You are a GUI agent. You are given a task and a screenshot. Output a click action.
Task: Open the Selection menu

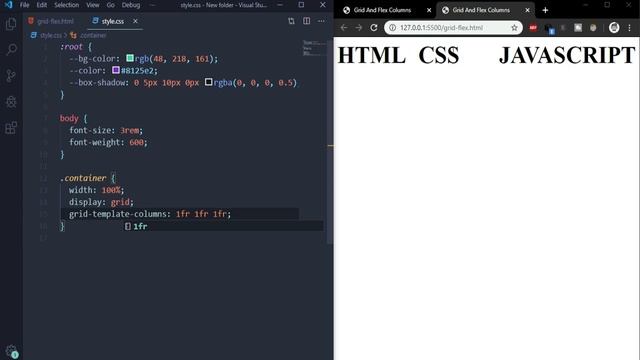pyautogui.click(x=67, y=5)
